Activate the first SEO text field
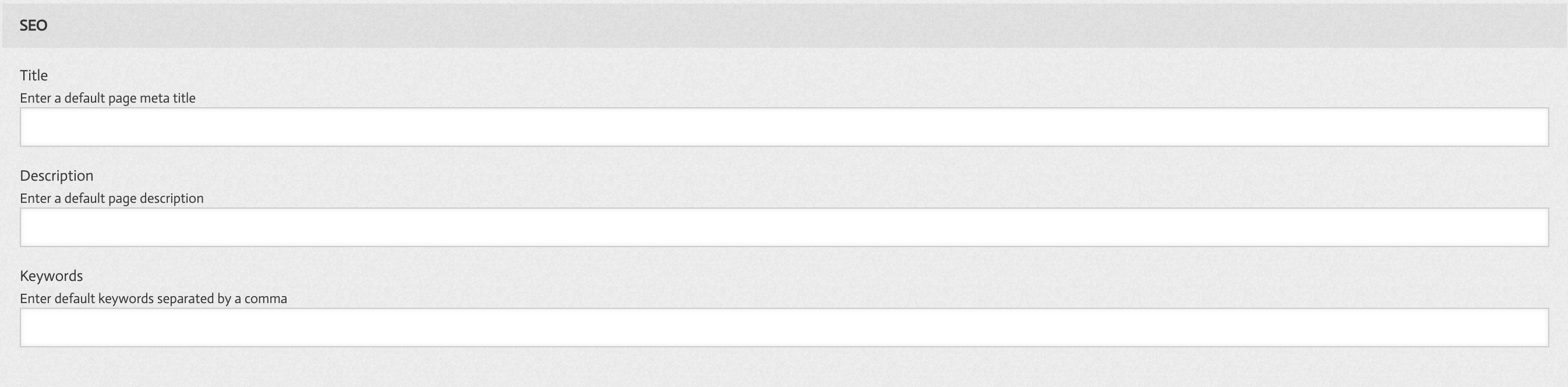Viewport: 1568px width, 387px height. (x=784, y=128)
